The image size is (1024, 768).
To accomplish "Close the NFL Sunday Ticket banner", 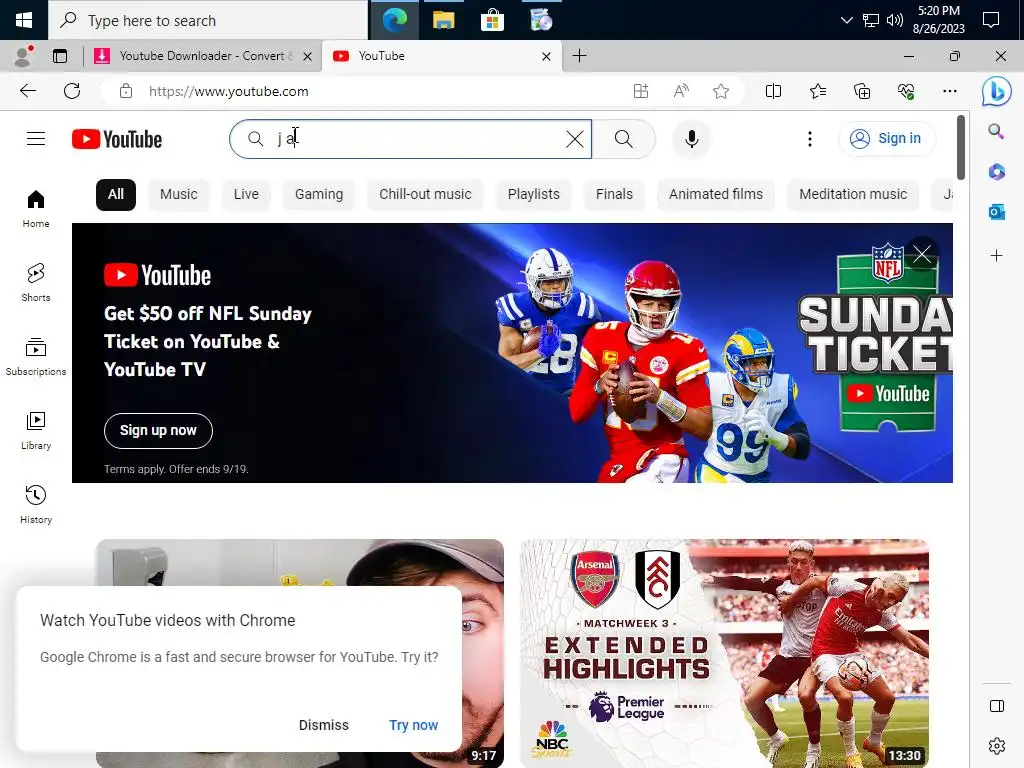I will click(x=922, y=253).
